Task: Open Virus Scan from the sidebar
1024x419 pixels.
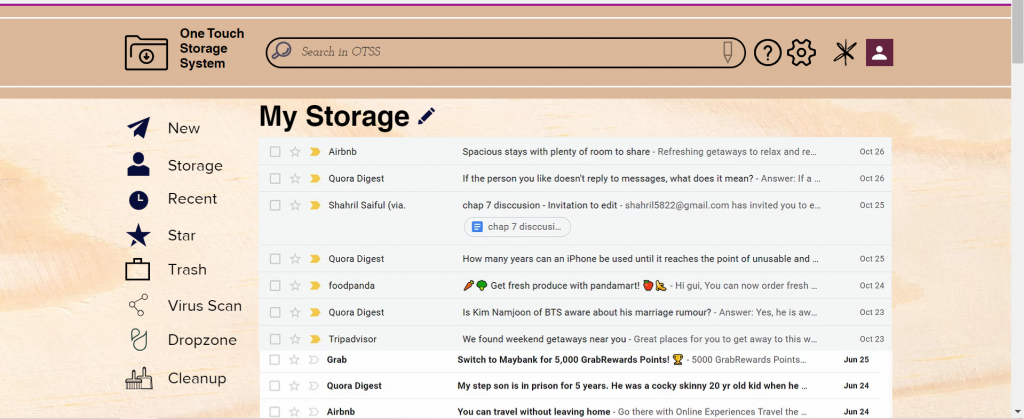Action: (x=204, y=305)
